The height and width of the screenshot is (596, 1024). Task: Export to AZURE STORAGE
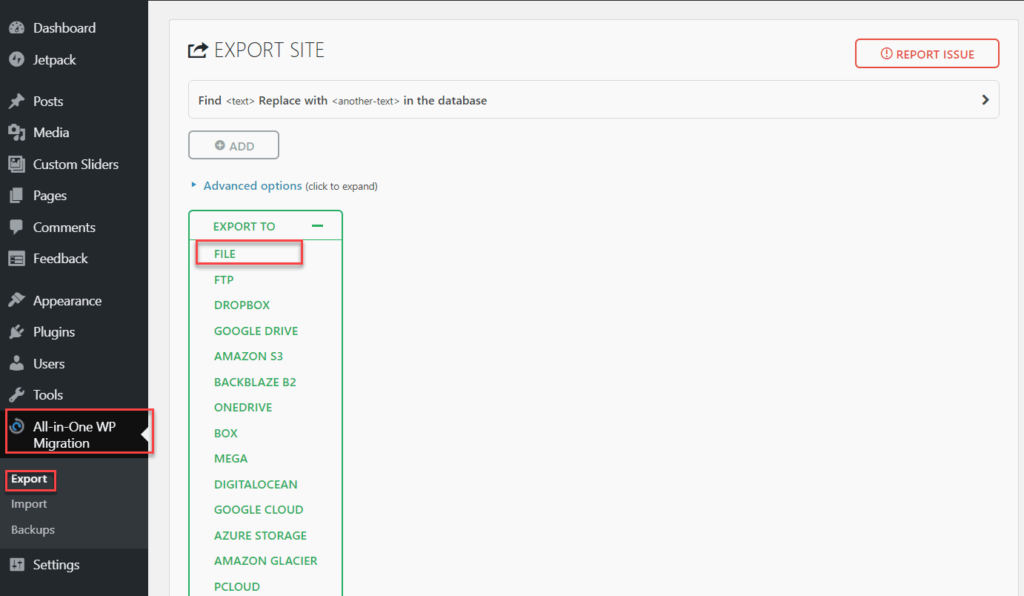pos(260,535)
